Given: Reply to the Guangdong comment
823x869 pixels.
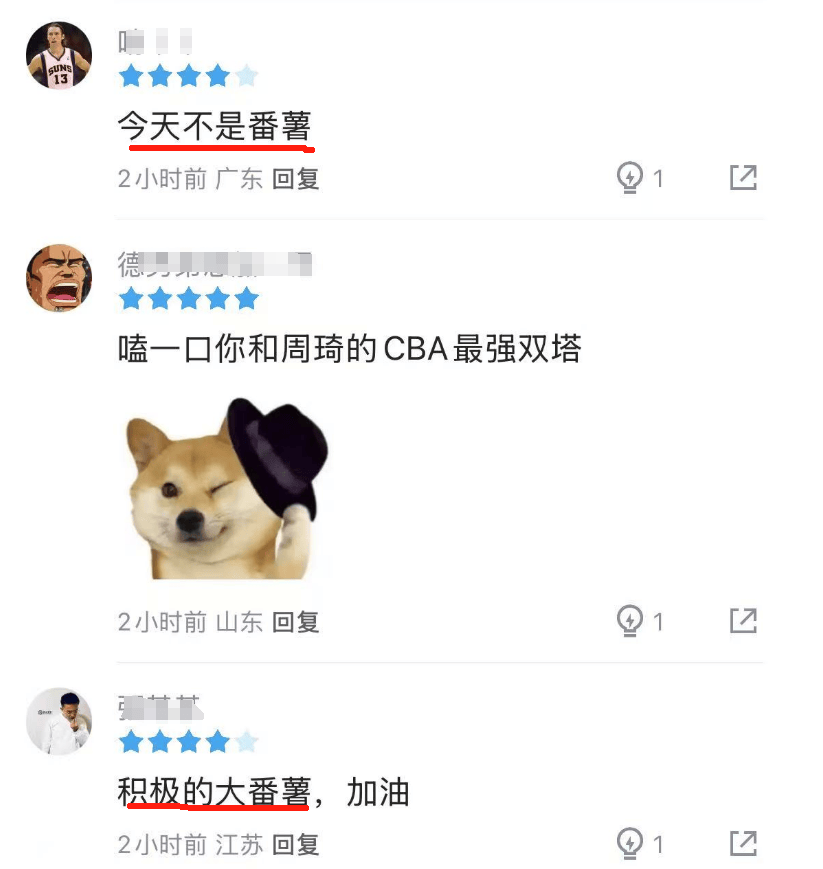Looking at the screenshot, I should (295, 179).
